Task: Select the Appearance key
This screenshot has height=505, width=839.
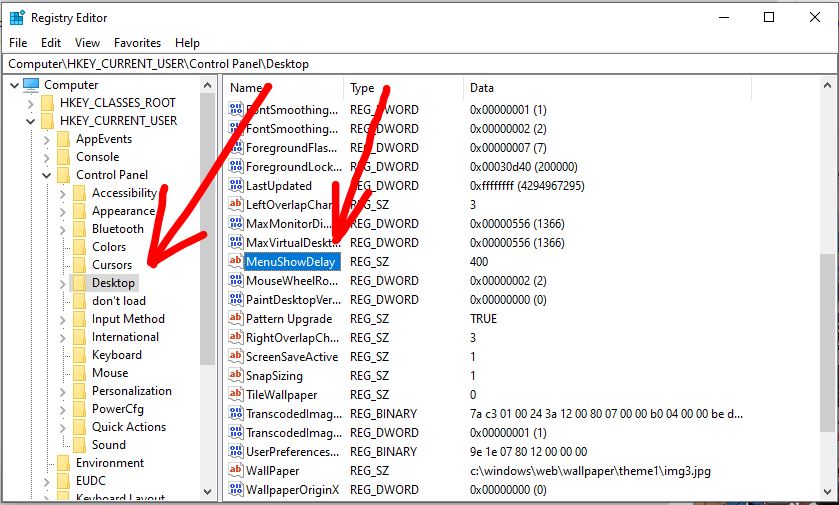Action: (x=124, y=211)
